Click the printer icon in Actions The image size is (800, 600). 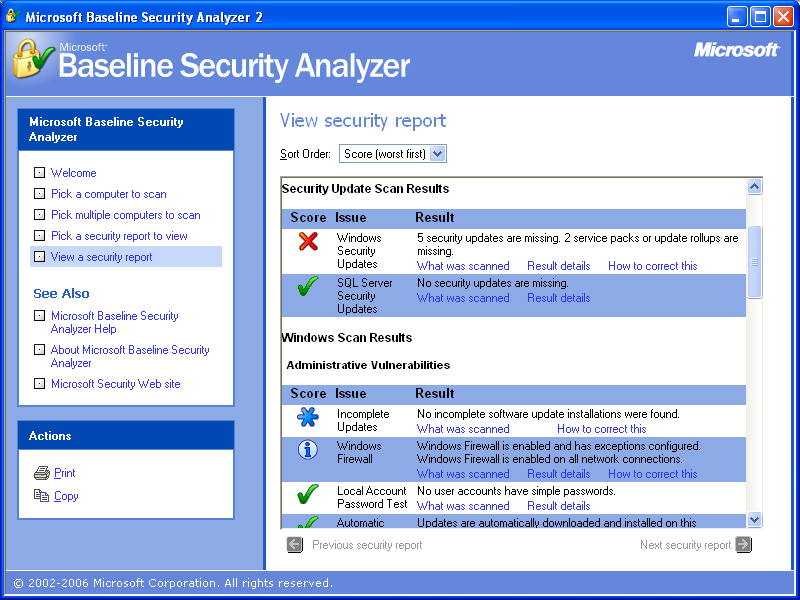click(x=42, y=473)
